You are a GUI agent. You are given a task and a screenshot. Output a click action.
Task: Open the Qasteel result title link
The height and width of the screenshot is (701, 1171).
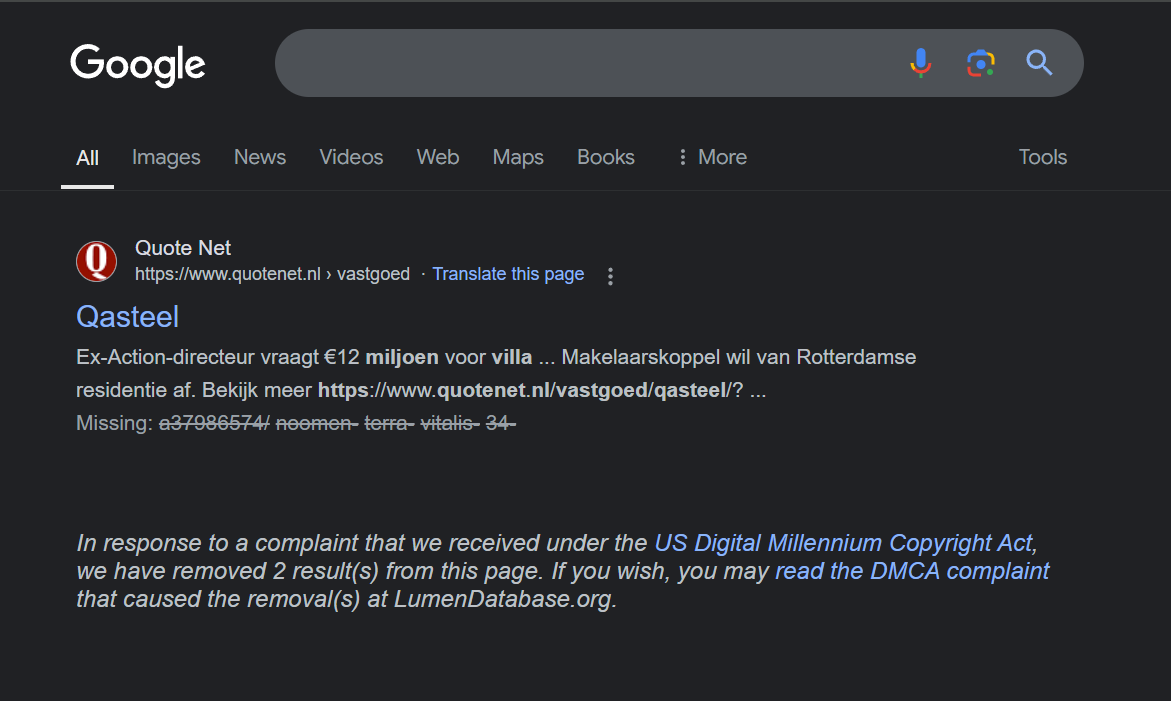[127, 317]
